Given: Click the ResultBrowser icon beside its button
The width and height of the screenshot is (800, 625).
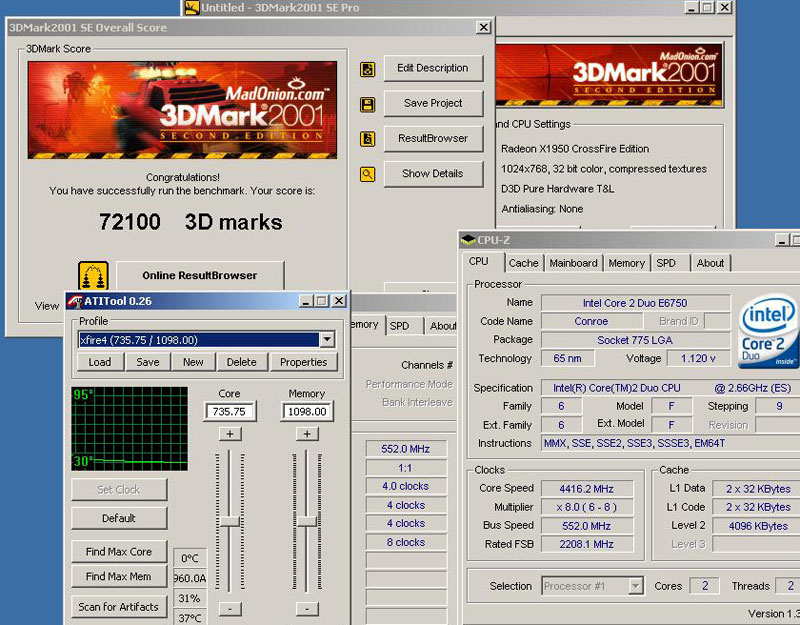Looking at the screenshot, I should [x=367, y=139].
